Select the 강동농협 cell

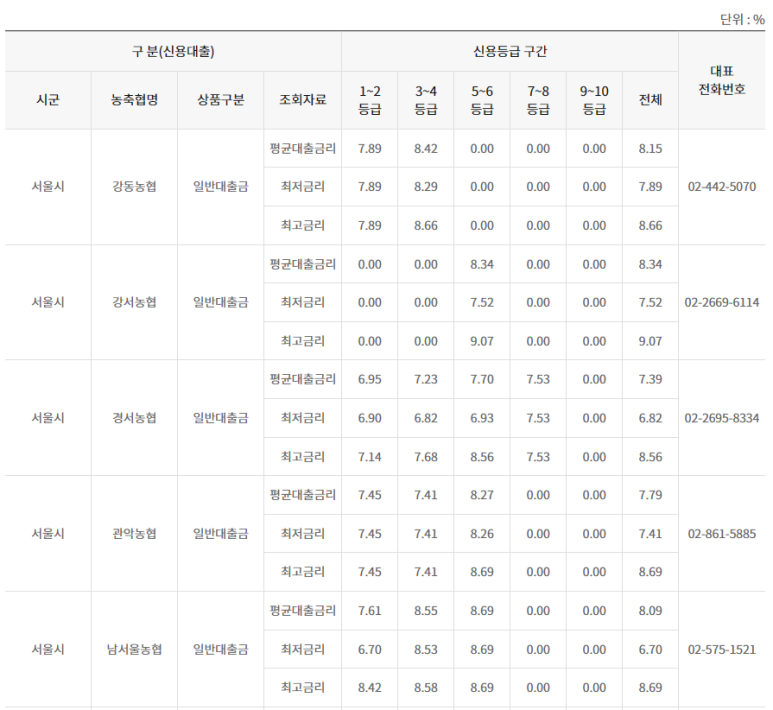(x=134, y=187)
